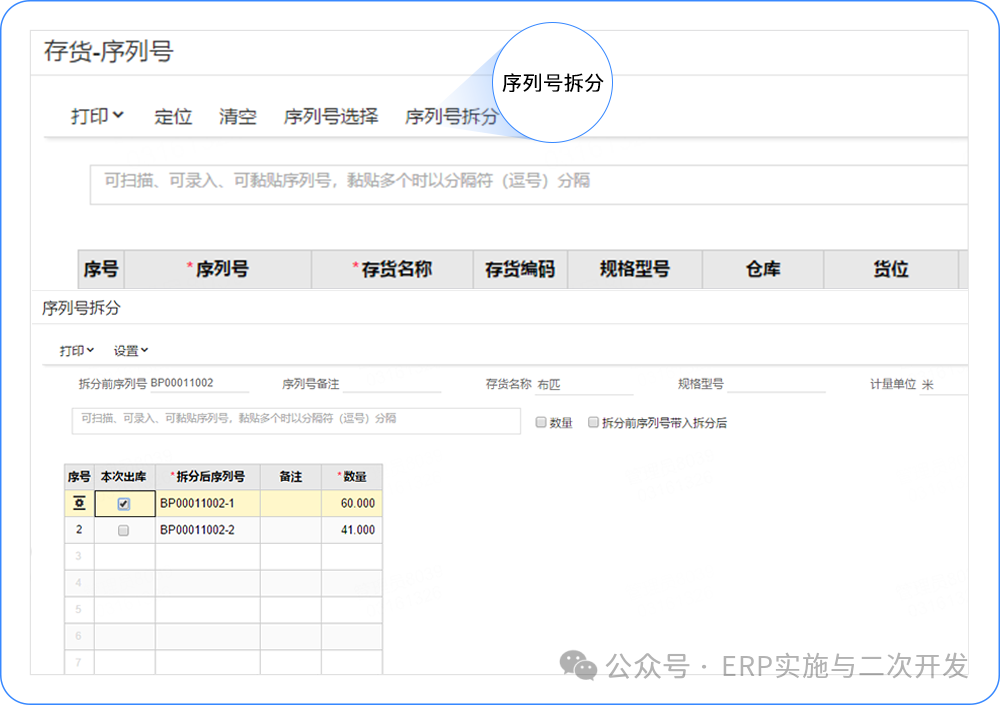Click the WeChat logo in the watermark
The width and height of the screenshot is (1000, 706).
(578, 665)
